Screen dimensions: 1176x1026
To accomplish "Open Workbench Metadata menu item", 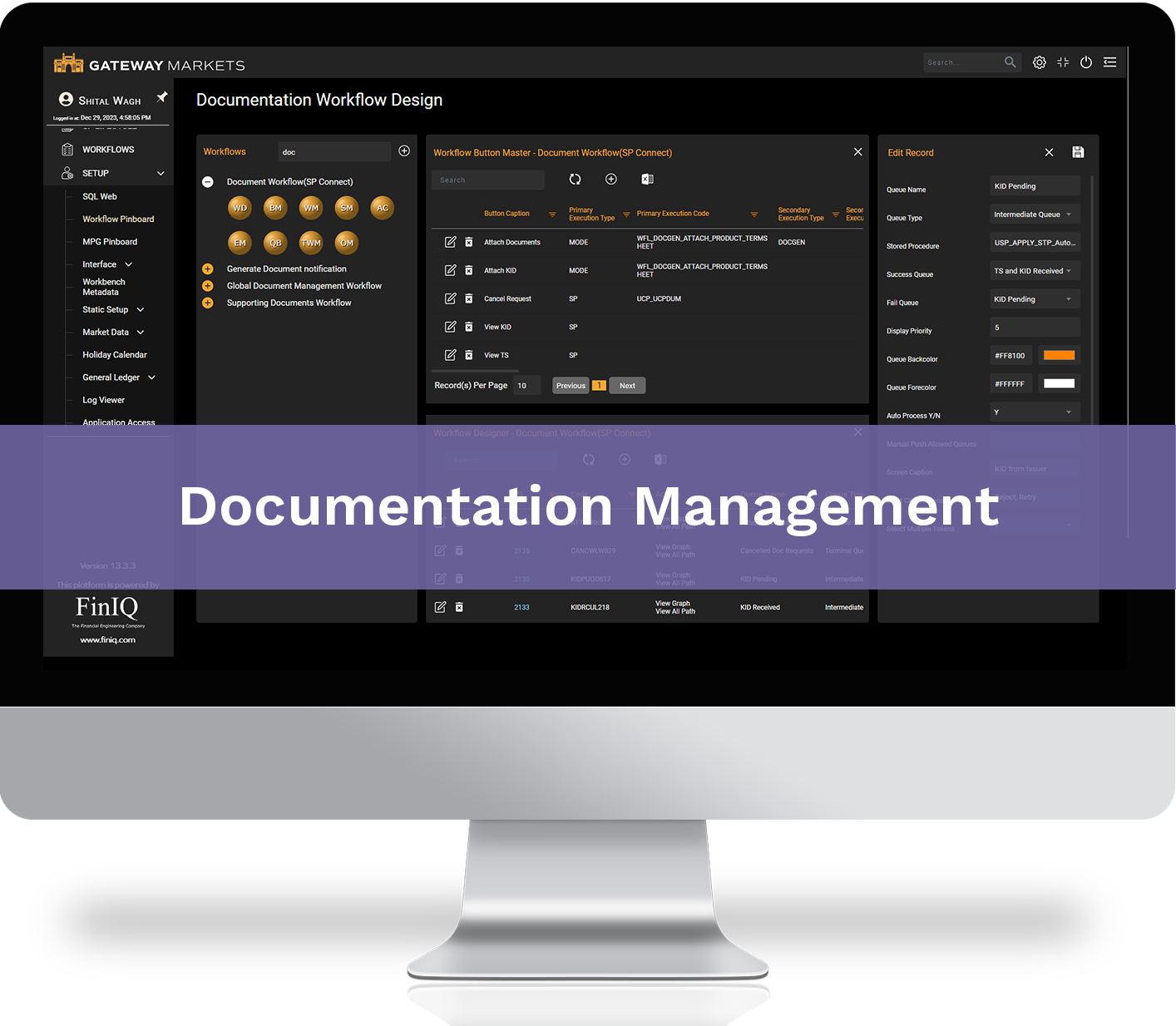I will pyautogui.click(x=104, y=287).
